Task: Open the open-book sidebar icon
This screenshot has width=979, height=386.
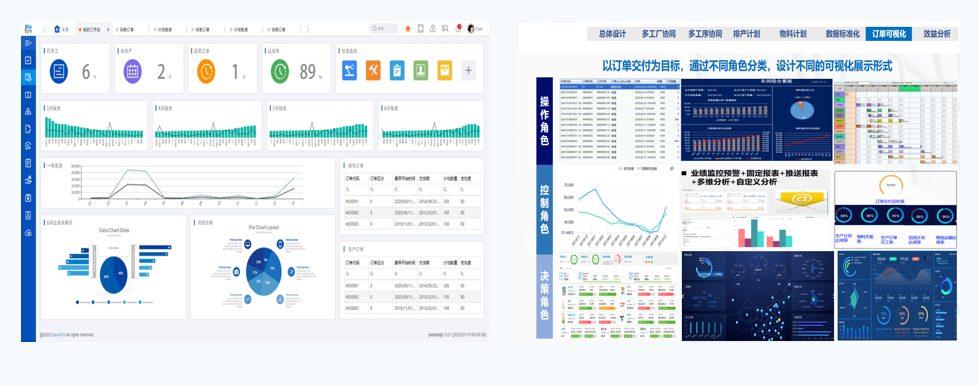Action: click(x=28, y=95)
